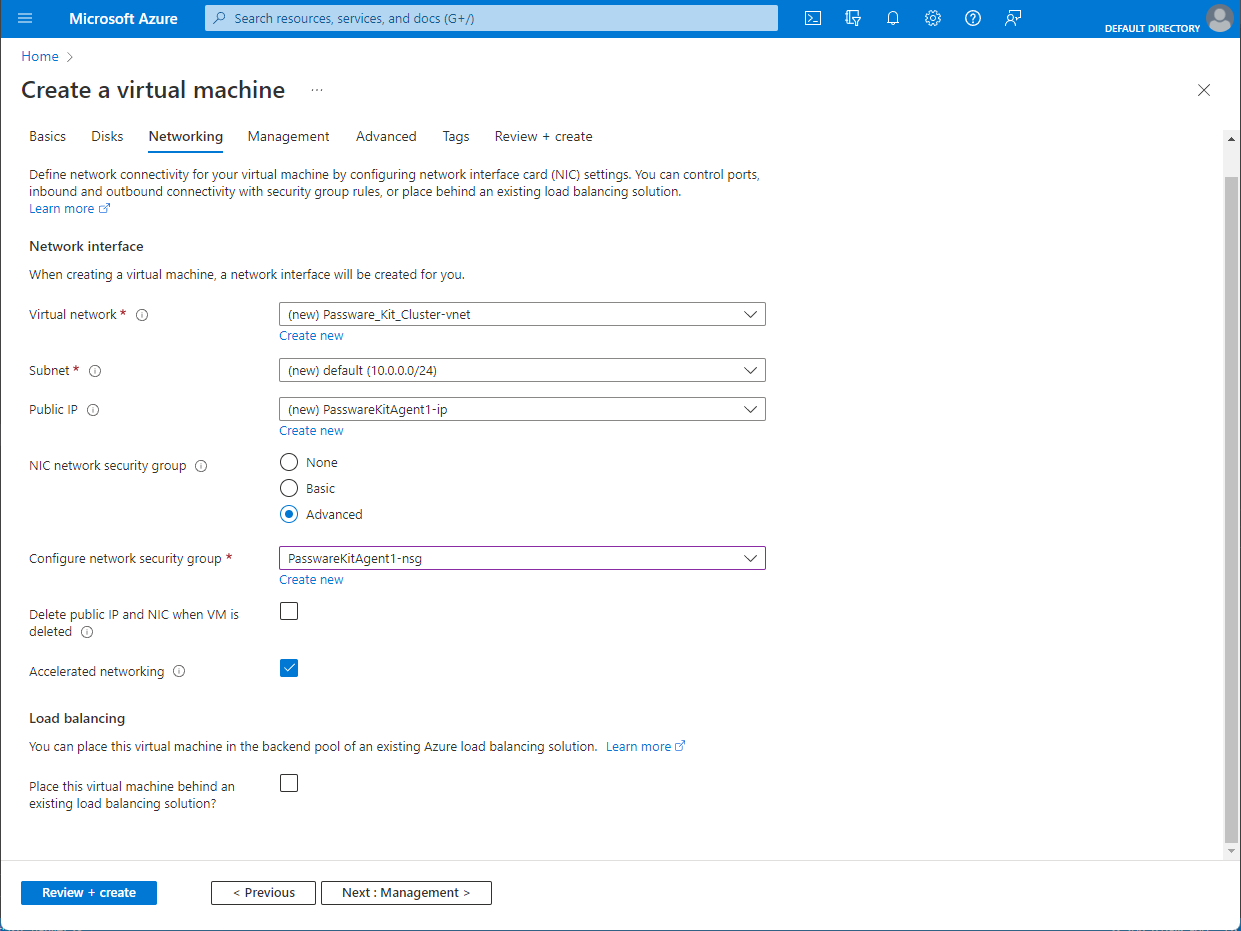
Task: Show info tooltip for NIC network security group
Action: point(201,466)
